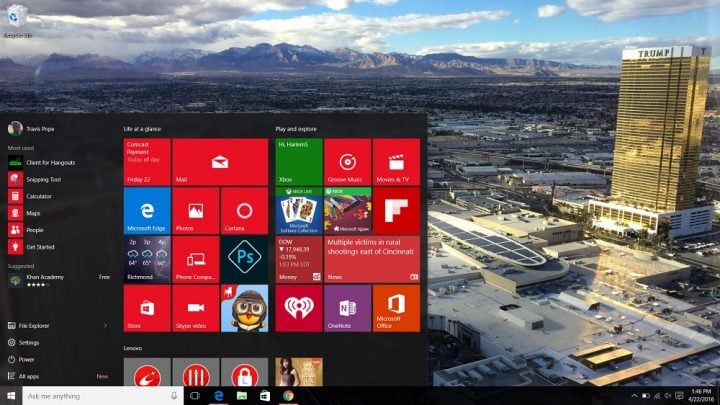
Task: Launch the Microsoft Jigsaw tile
Action: point(348,211)
